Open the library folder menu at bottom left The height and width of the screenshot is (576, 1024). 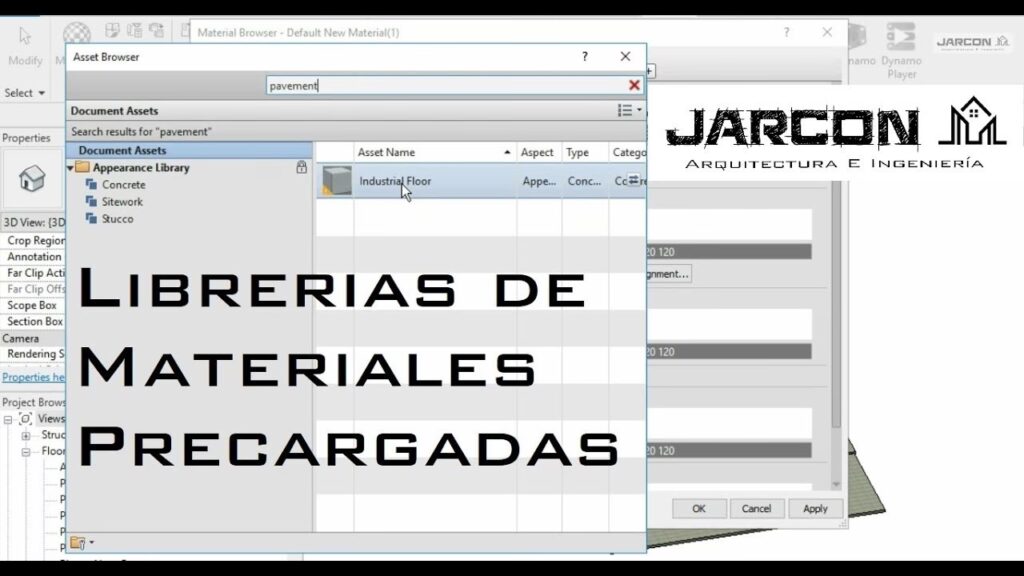(82, 543)
